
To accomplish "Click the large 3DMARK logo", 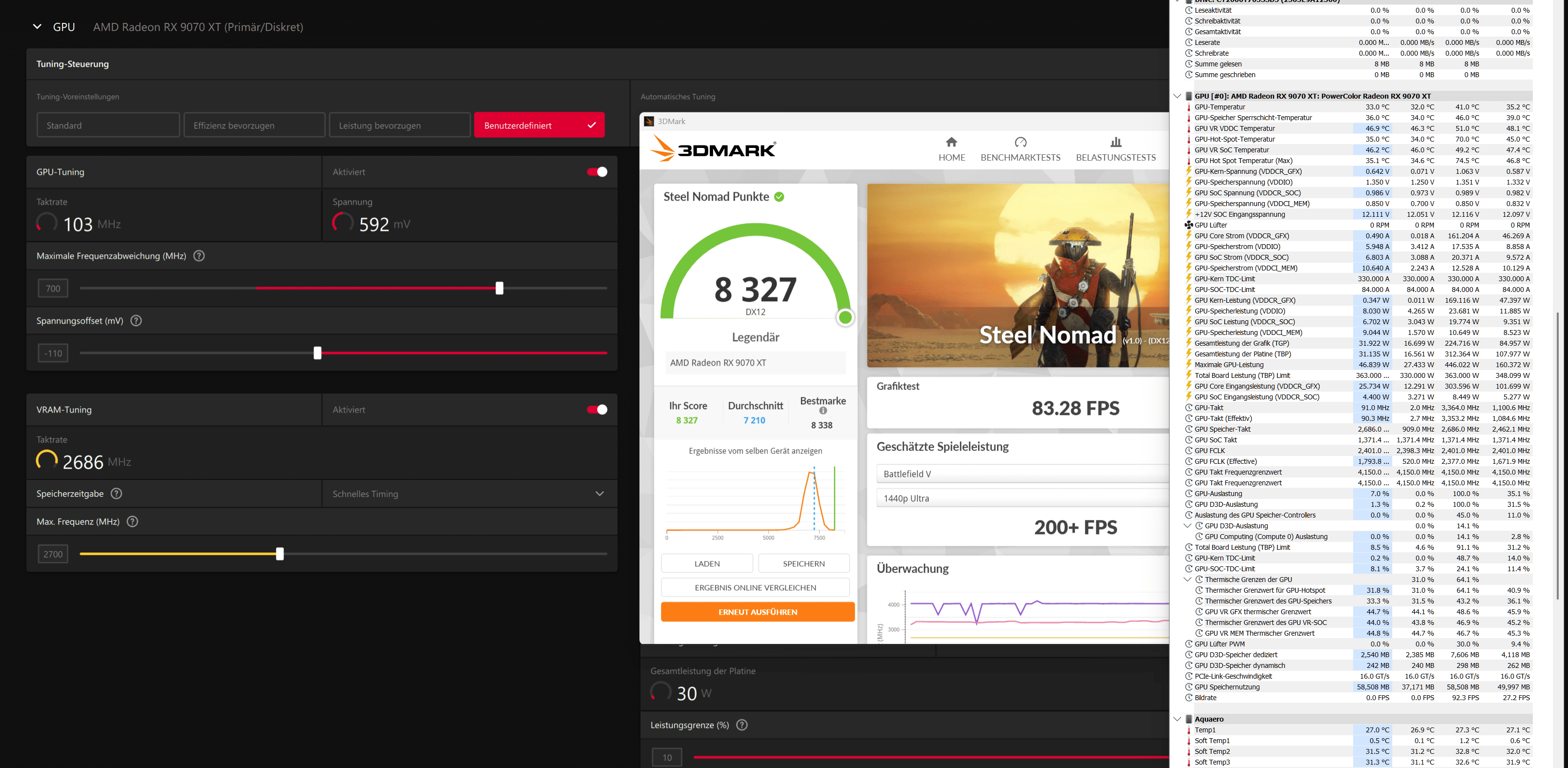I will click(x=713, y=149).
